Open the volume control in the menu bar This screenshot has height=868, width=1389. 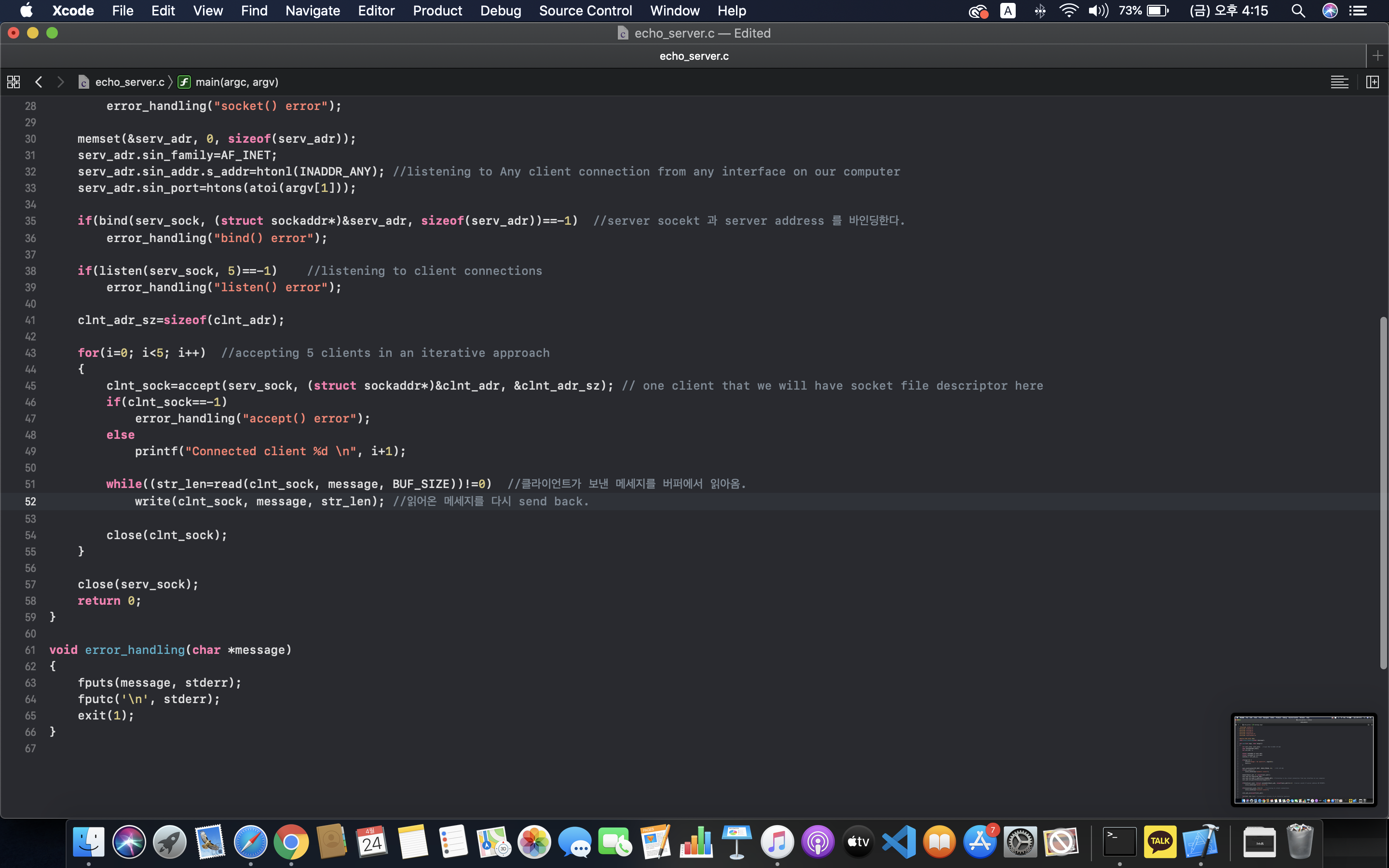pyautogui.click(x=1097, y=11)
